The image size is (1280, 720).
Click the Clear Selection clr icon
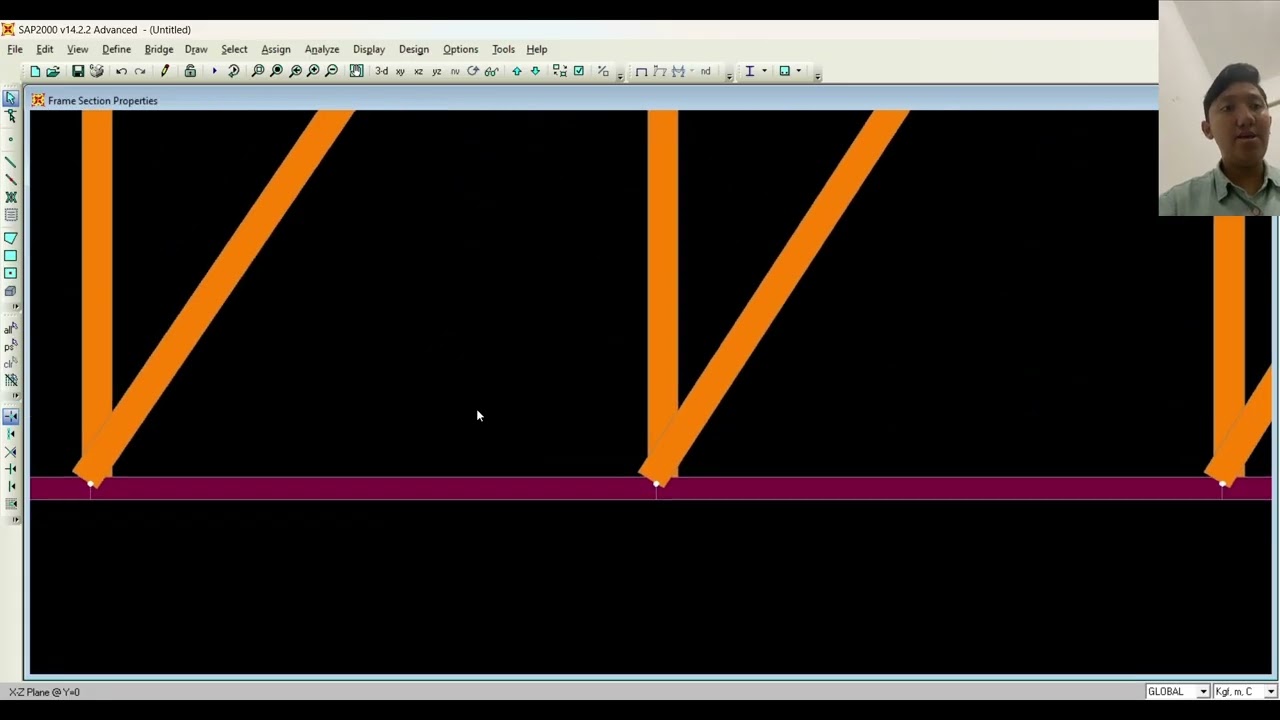pyautogui.click(x=11, y=363)
